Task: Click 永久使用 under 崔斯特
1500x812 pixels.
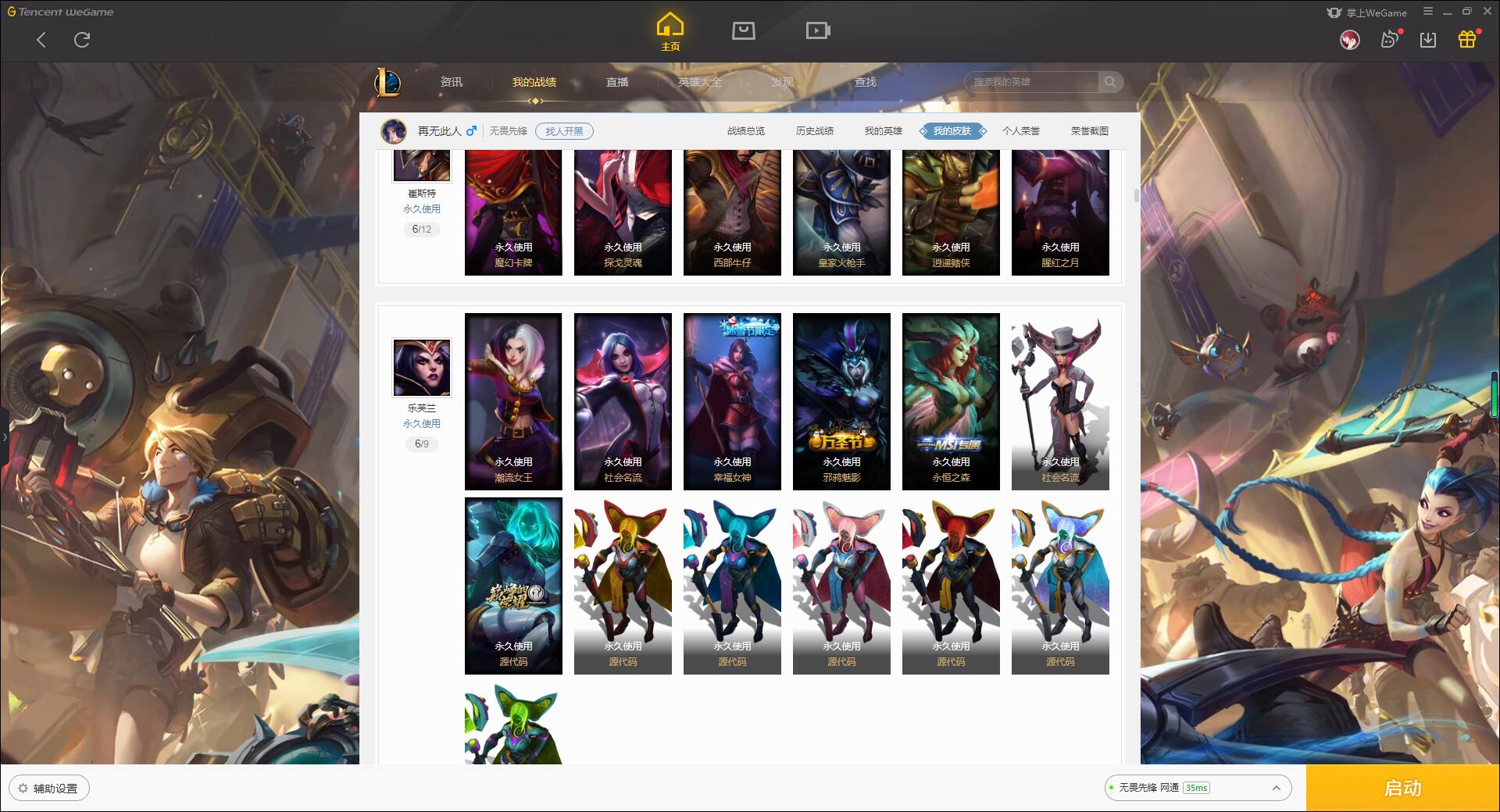Action: pyautogui.click(x=422, y=208)
